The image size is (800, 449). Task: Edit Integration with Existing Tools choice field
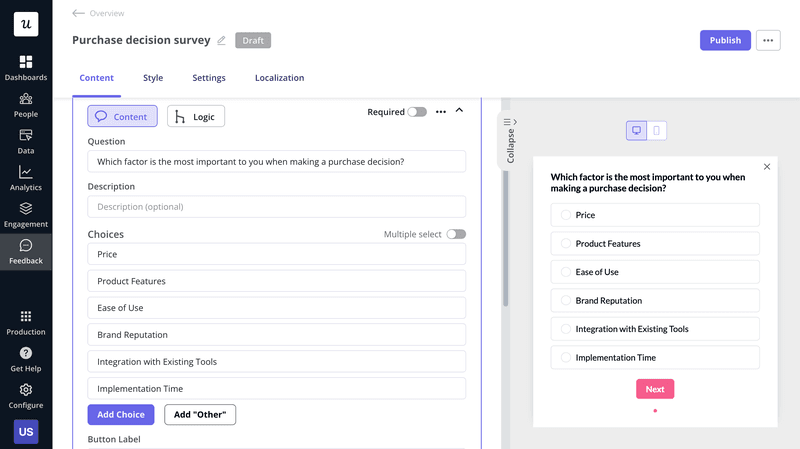pyautogui.click(x=277, y=362)
